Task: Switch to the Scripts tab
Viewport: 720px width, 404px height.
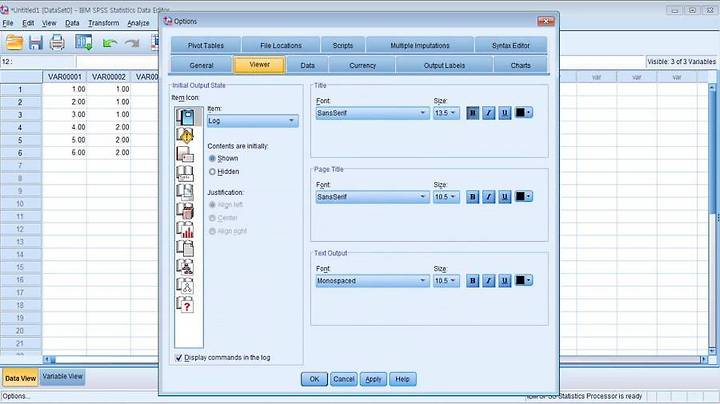Action: (x=343, y=45)
